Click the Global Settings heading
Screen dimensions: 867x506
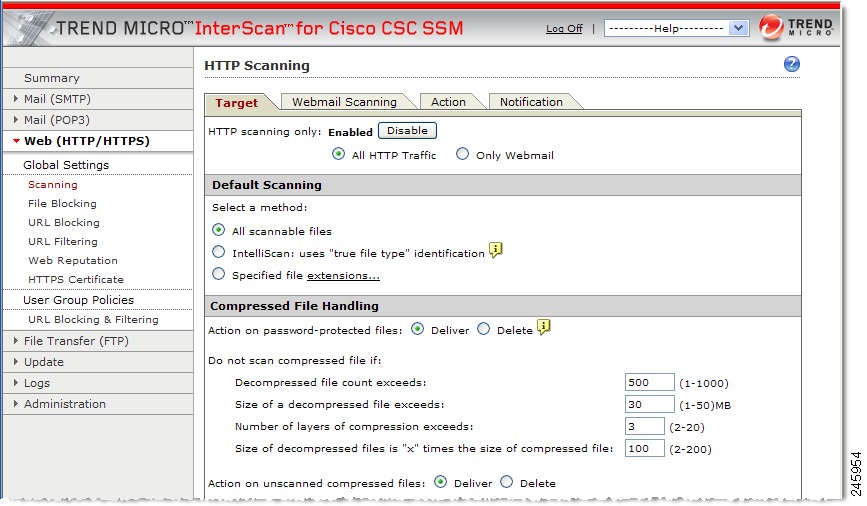point(66,165)
